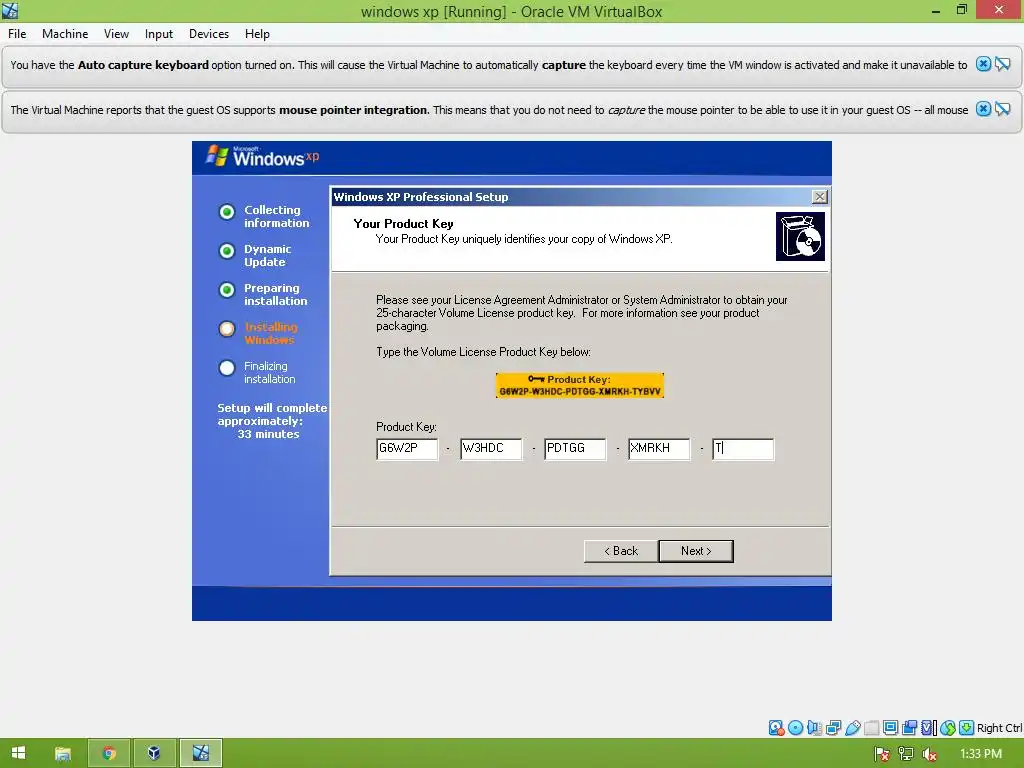Click the Right Ctrl host key label
The height and width of the screenshot is (768, 1024).
click(999, 728)
